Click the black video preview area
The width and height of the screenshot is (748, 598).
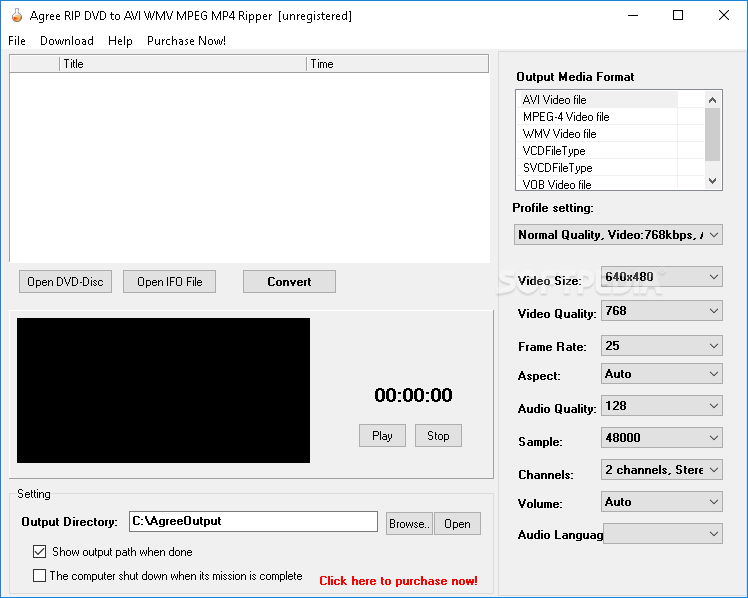click(x=163, y=391)
